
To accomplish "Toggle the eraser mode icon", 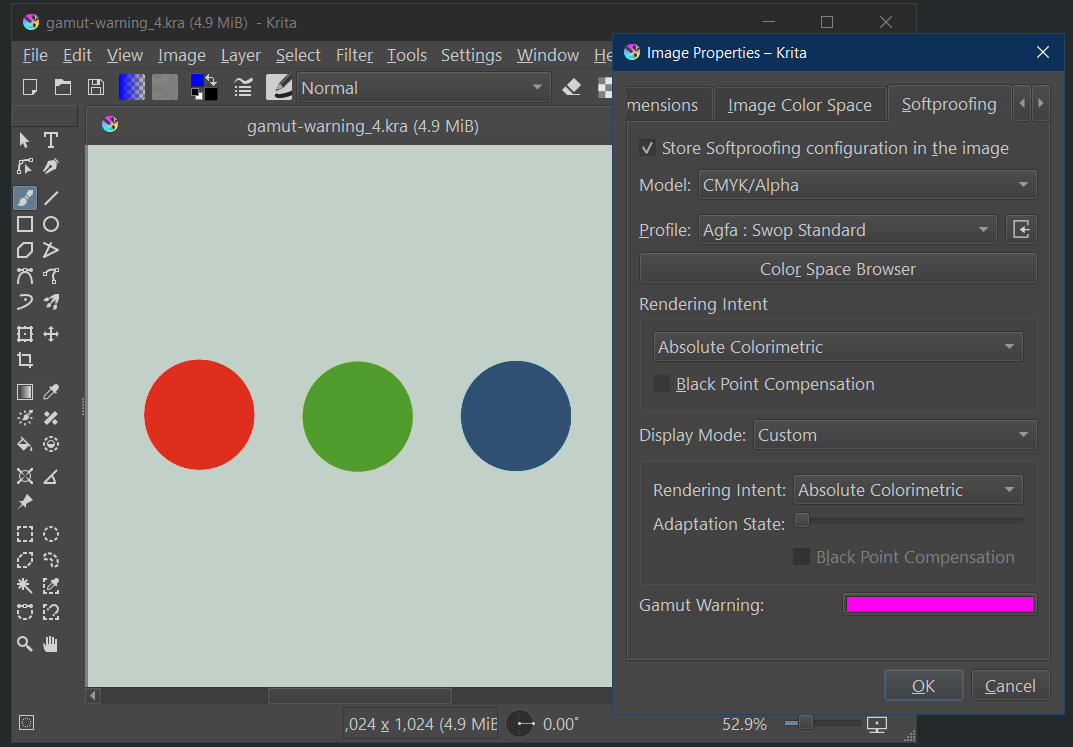I will pos(572,88).
